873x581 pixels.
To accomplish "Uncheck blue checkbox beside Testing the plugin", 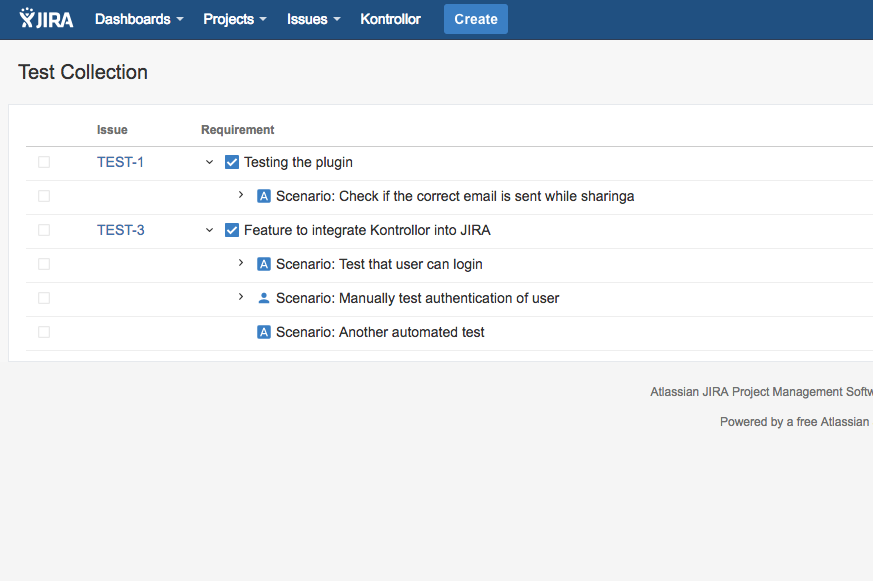I will 232,162.
